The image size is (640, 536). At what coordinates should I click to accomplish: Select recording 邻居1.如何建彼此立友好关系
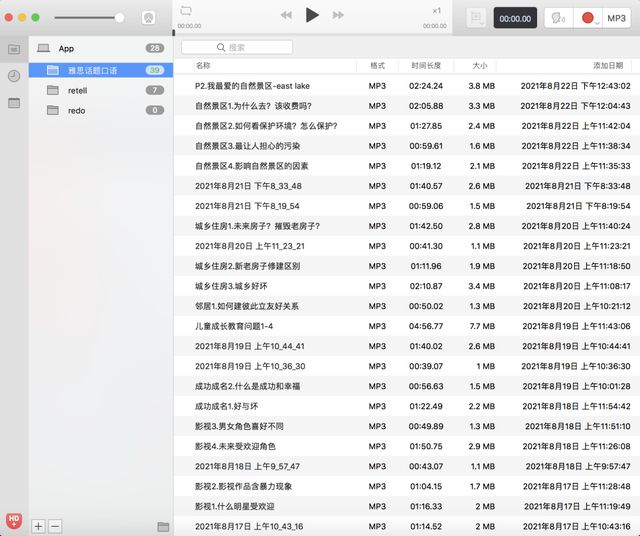407,306
